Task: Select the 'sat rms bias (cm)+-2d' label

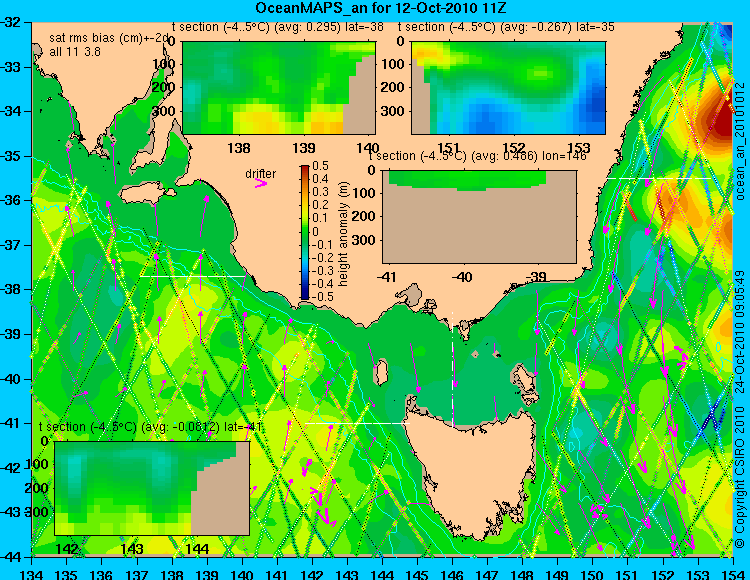Action: (108, 38)
